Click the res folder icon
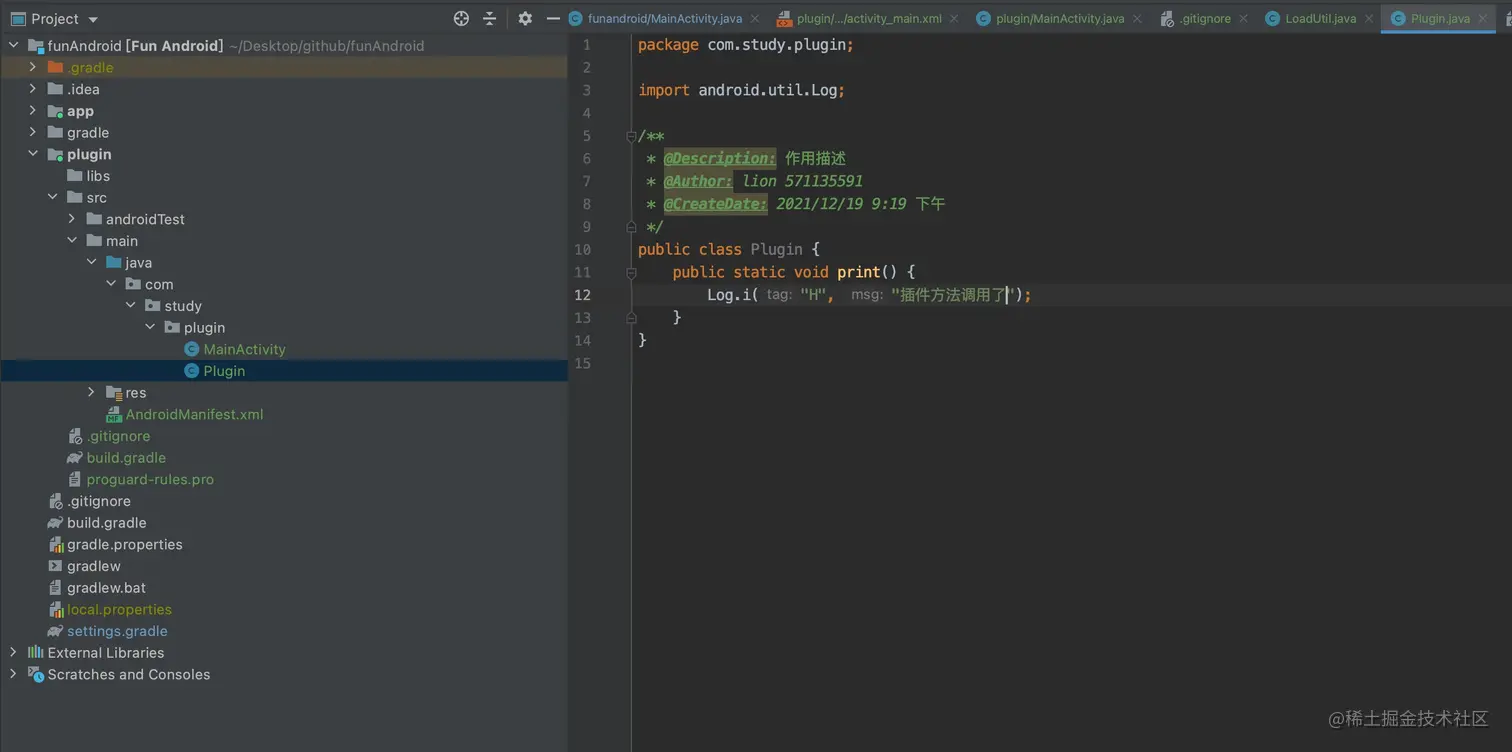 click(x=114, y=393)
